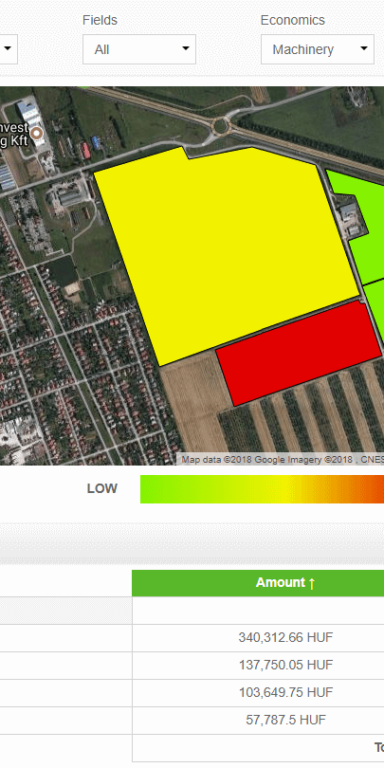Image resolution: width=384 pixels, height=768 pixels.
Task: Click the Map data Google Imagery attribution
Action: [281, 460]
